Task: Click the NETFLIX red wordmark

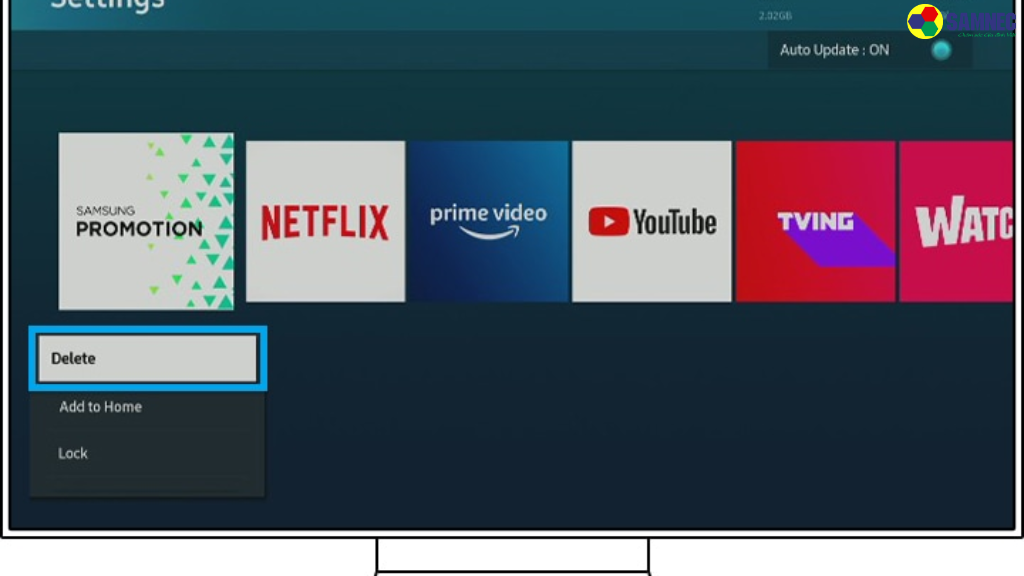Action: (325, 222)
